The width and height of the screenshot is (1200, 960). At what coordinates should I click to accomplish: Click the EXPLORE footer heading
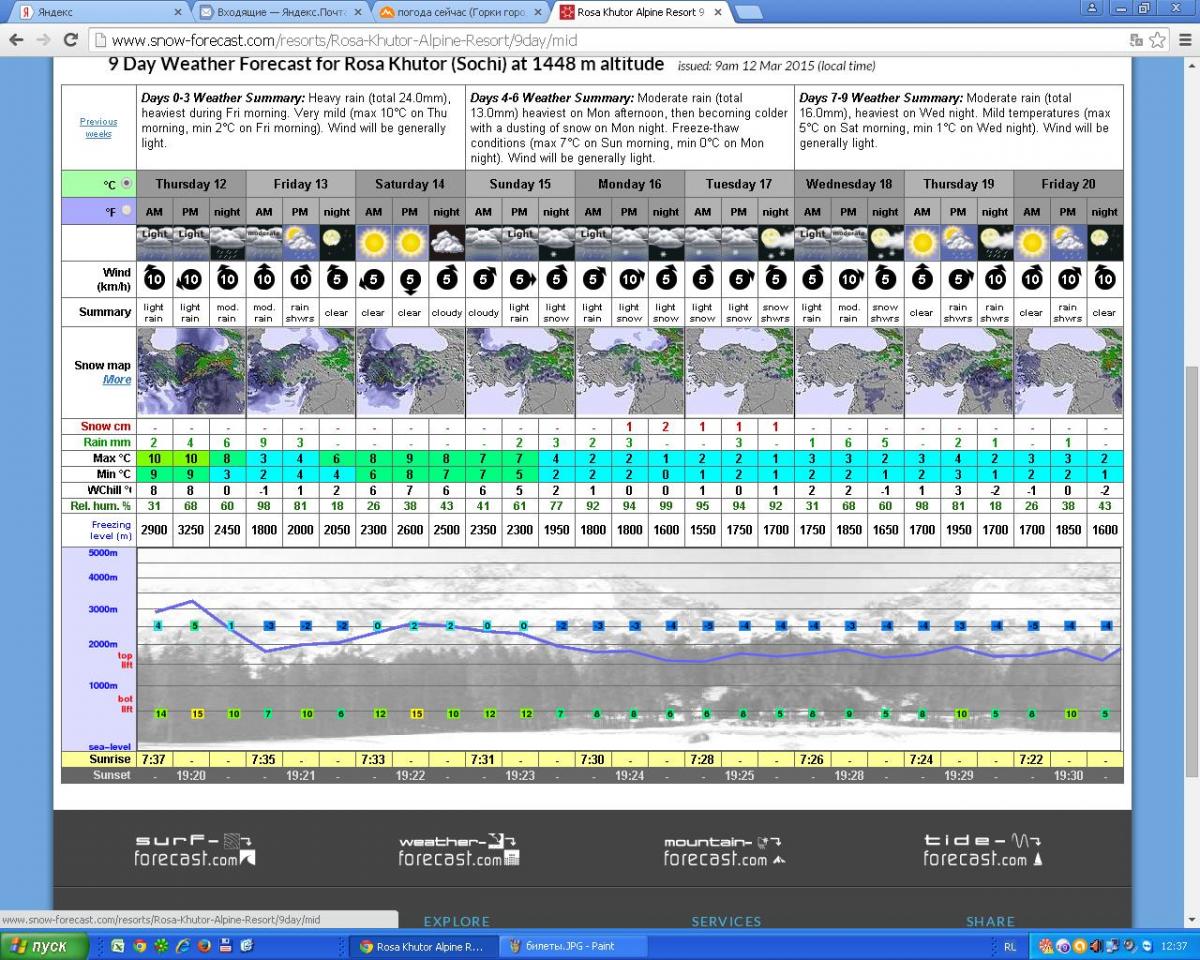[x=457, y=921]
